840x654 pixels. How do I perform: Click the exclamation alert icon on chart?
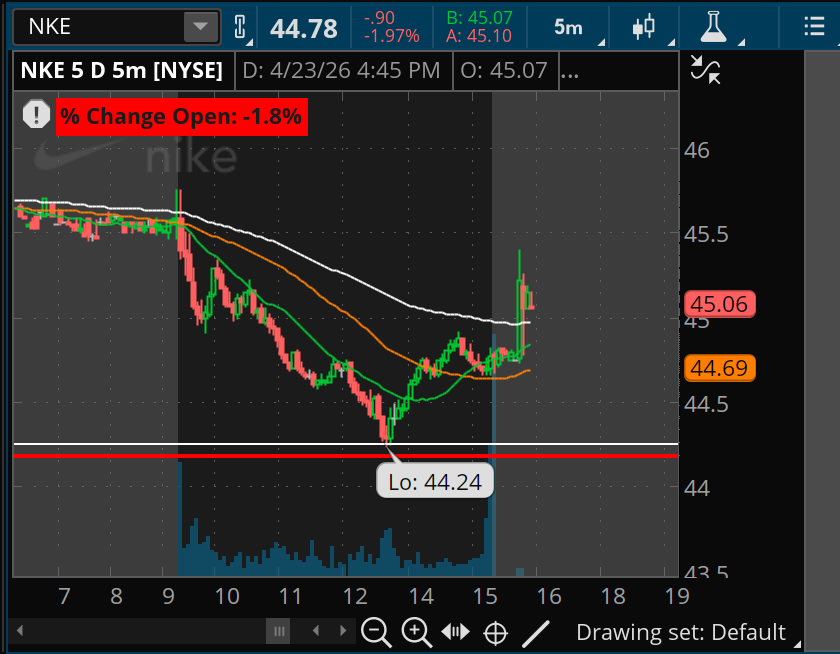[36, 114]
